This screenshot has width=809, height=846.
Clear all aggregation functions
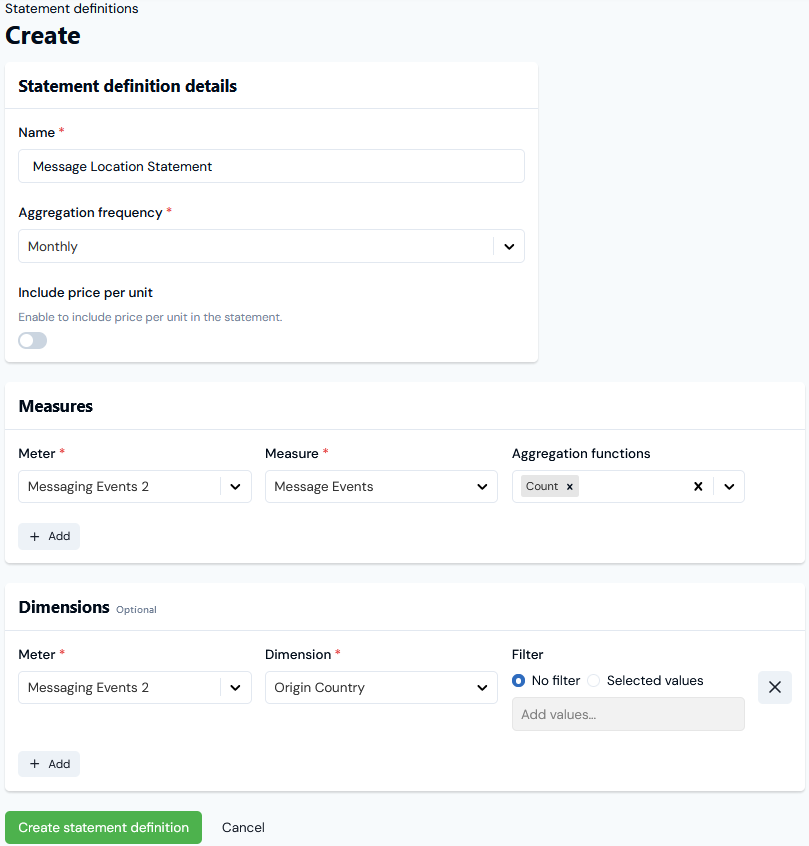tap(698, 487)
